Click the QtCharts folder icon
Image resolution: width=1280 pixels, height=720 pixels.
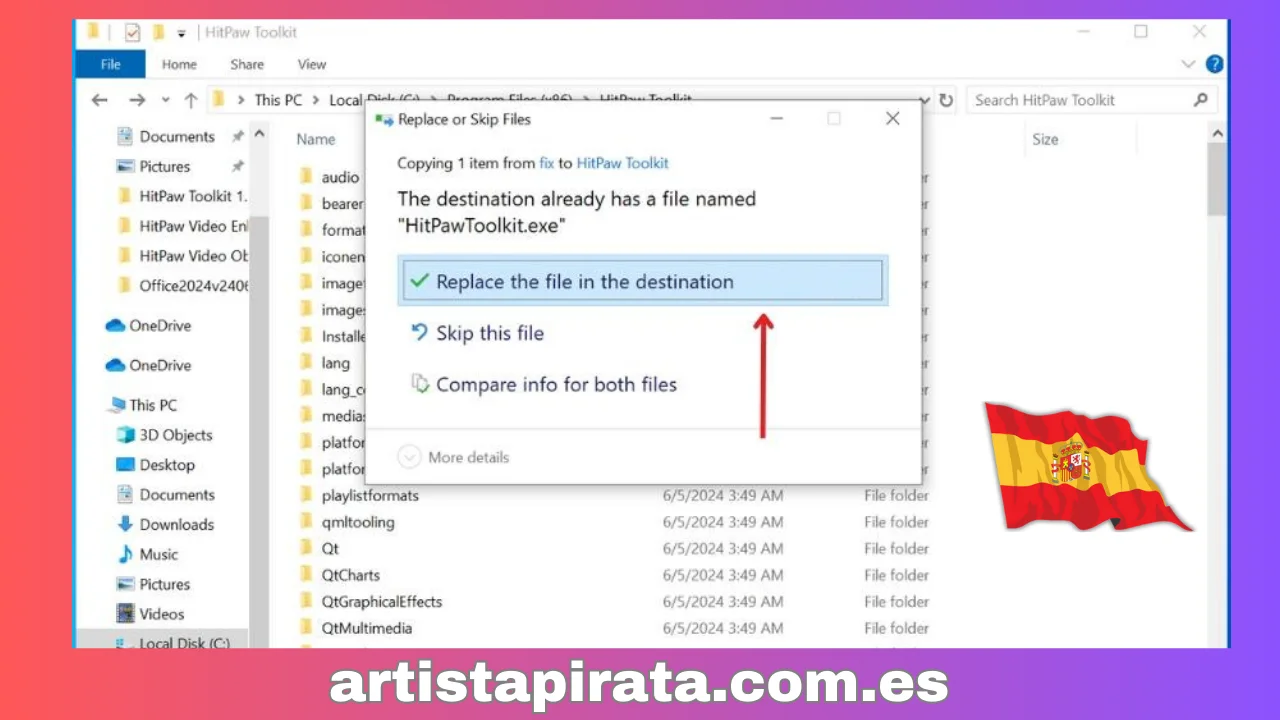click(306, 575)
